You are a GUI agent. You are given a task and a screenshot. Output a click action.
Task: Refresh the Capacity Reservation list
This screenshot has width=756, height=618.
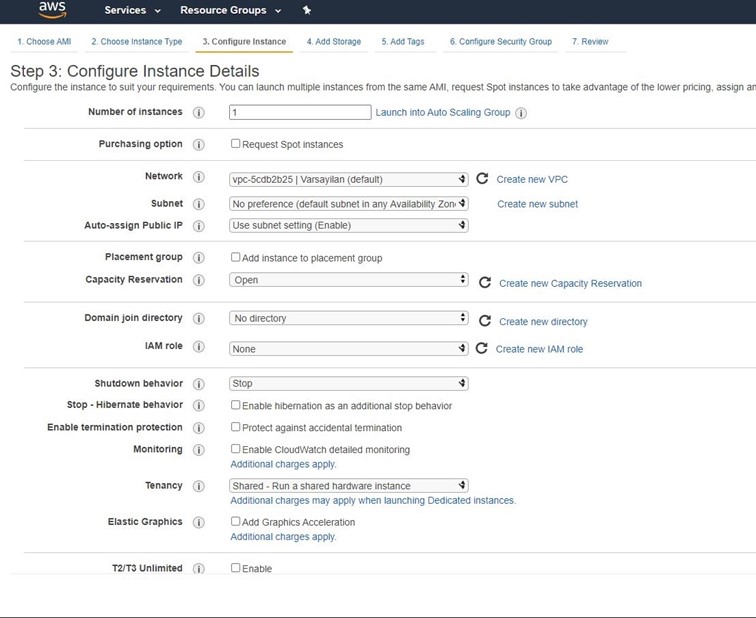485,282
